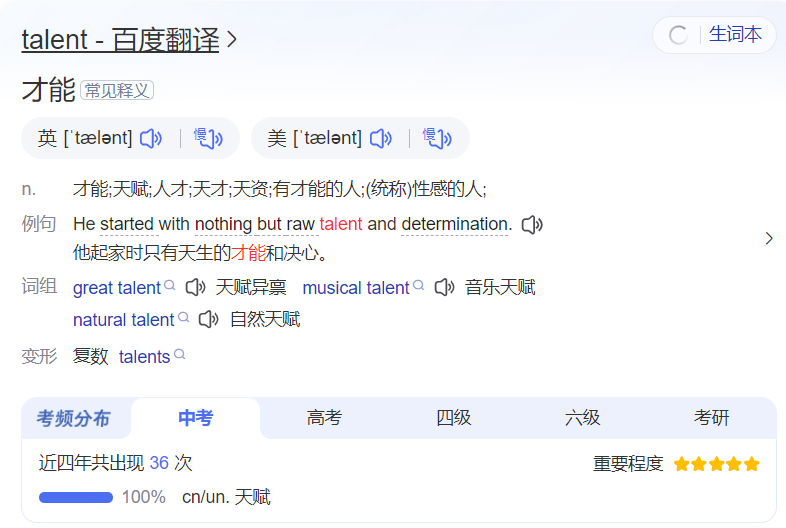Play audio for phrase great talent

click(195, 287)
